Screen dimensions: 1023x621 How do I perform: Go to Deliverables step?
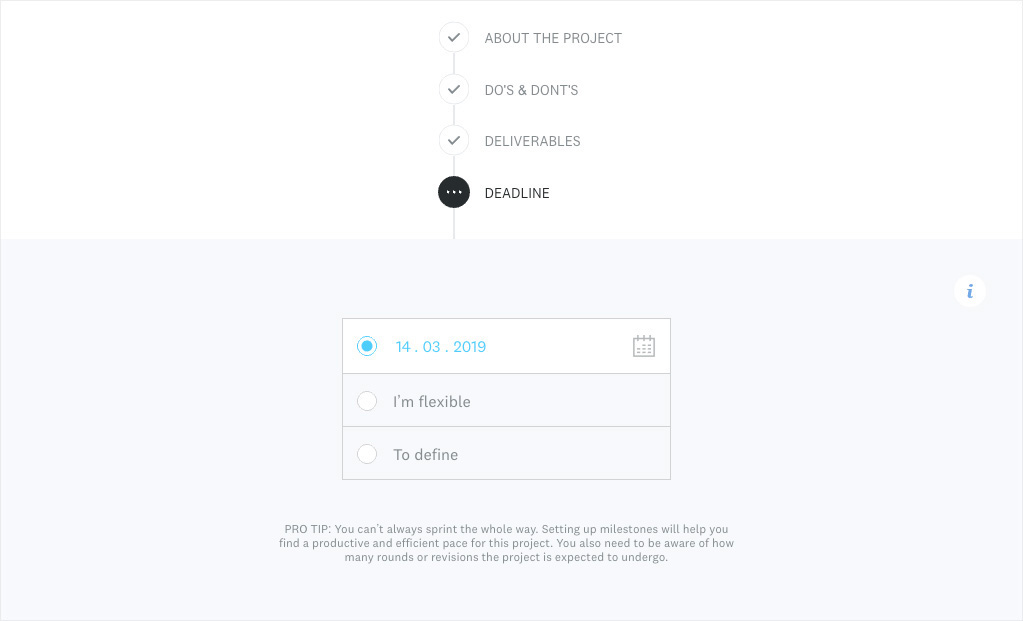tap(532, 142)
